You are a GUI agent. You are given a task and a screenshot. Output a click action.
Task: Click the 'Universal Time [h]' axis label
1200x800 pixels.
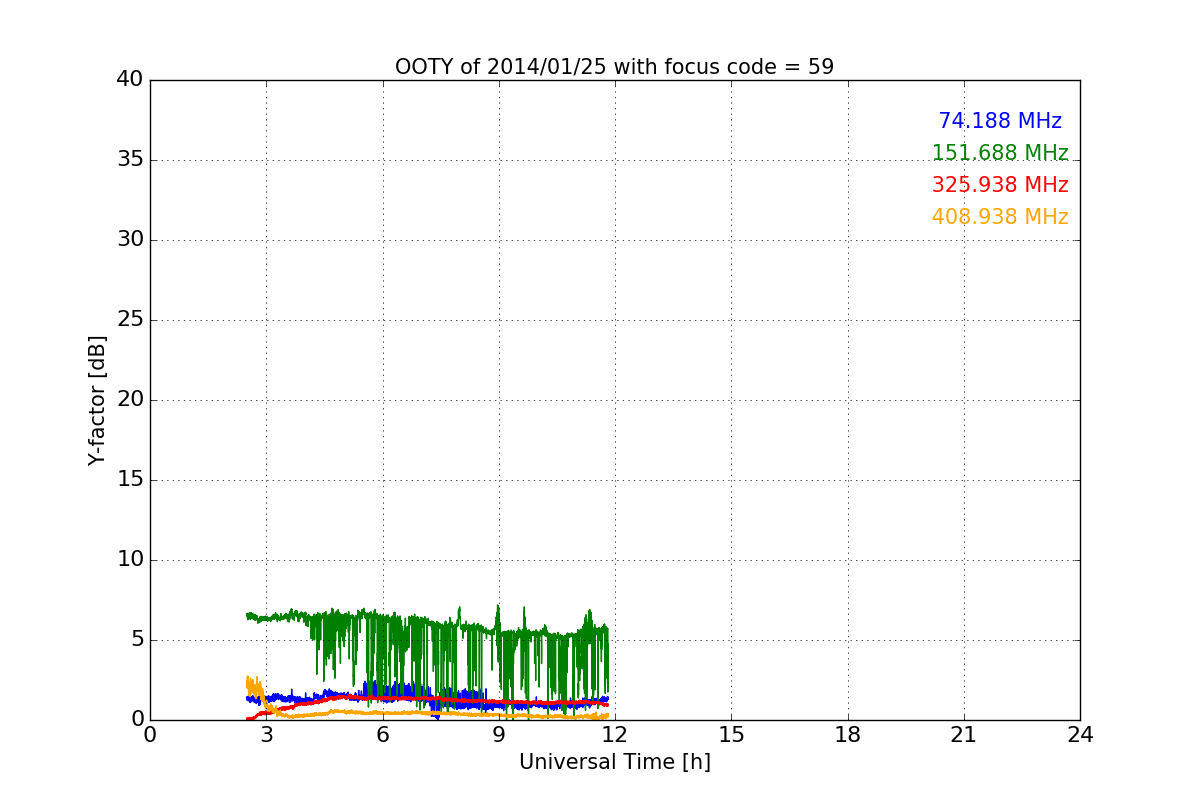tap(614, 762)
